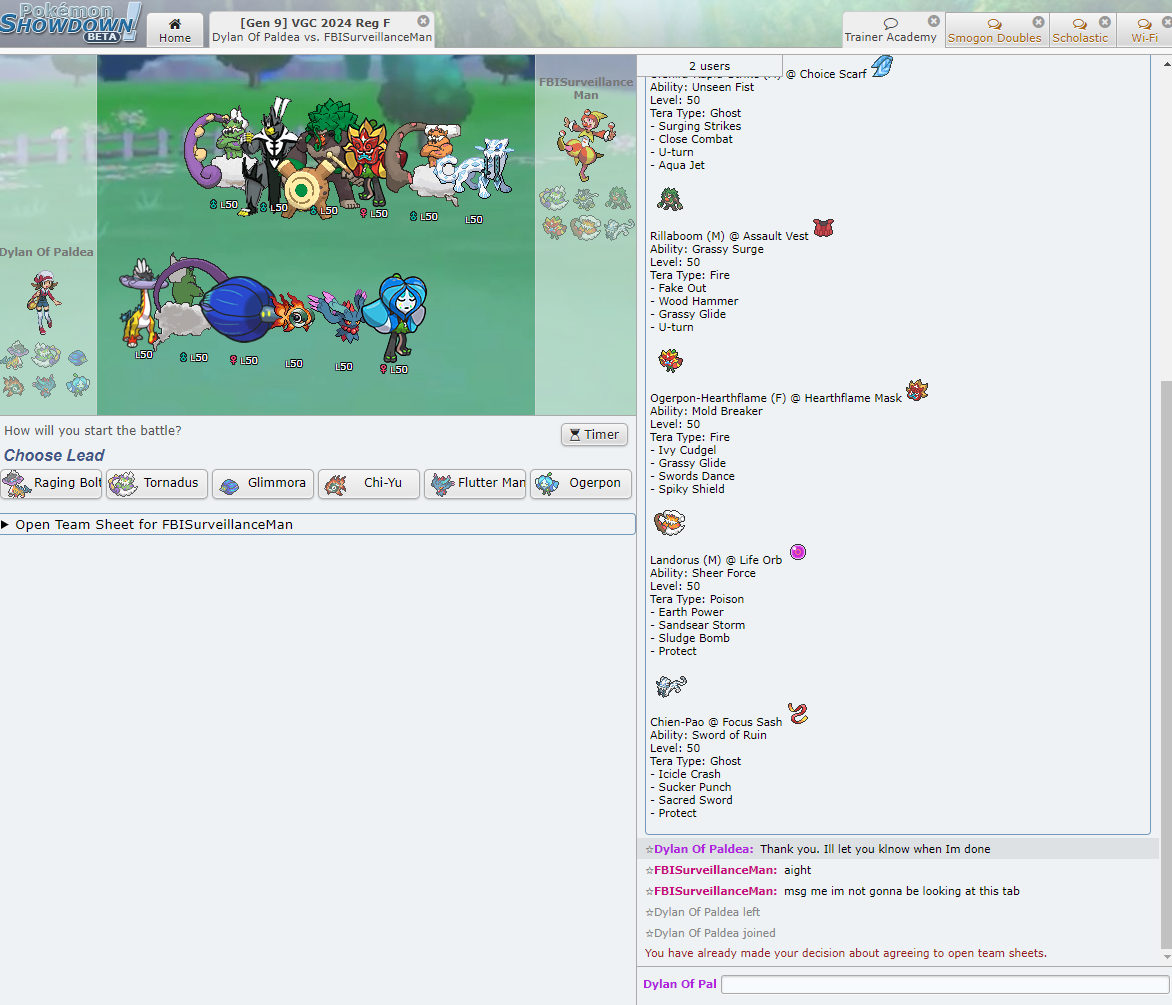Click the Chi-Yu sprite on the field
This screenshot has height=1005, width=1172.
pos(294,314)
